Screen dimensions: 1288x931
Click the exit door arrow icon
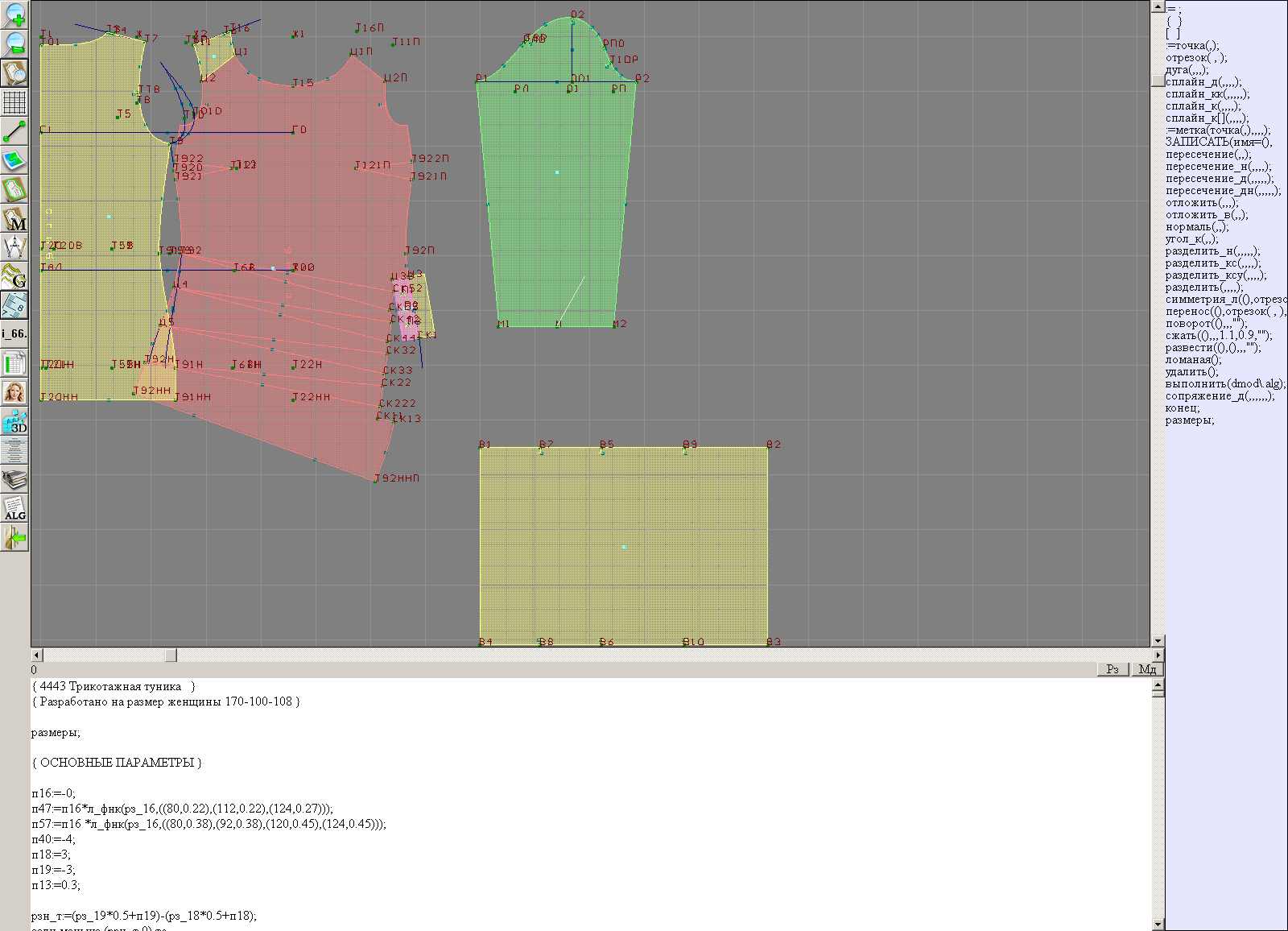pos(14,537)
